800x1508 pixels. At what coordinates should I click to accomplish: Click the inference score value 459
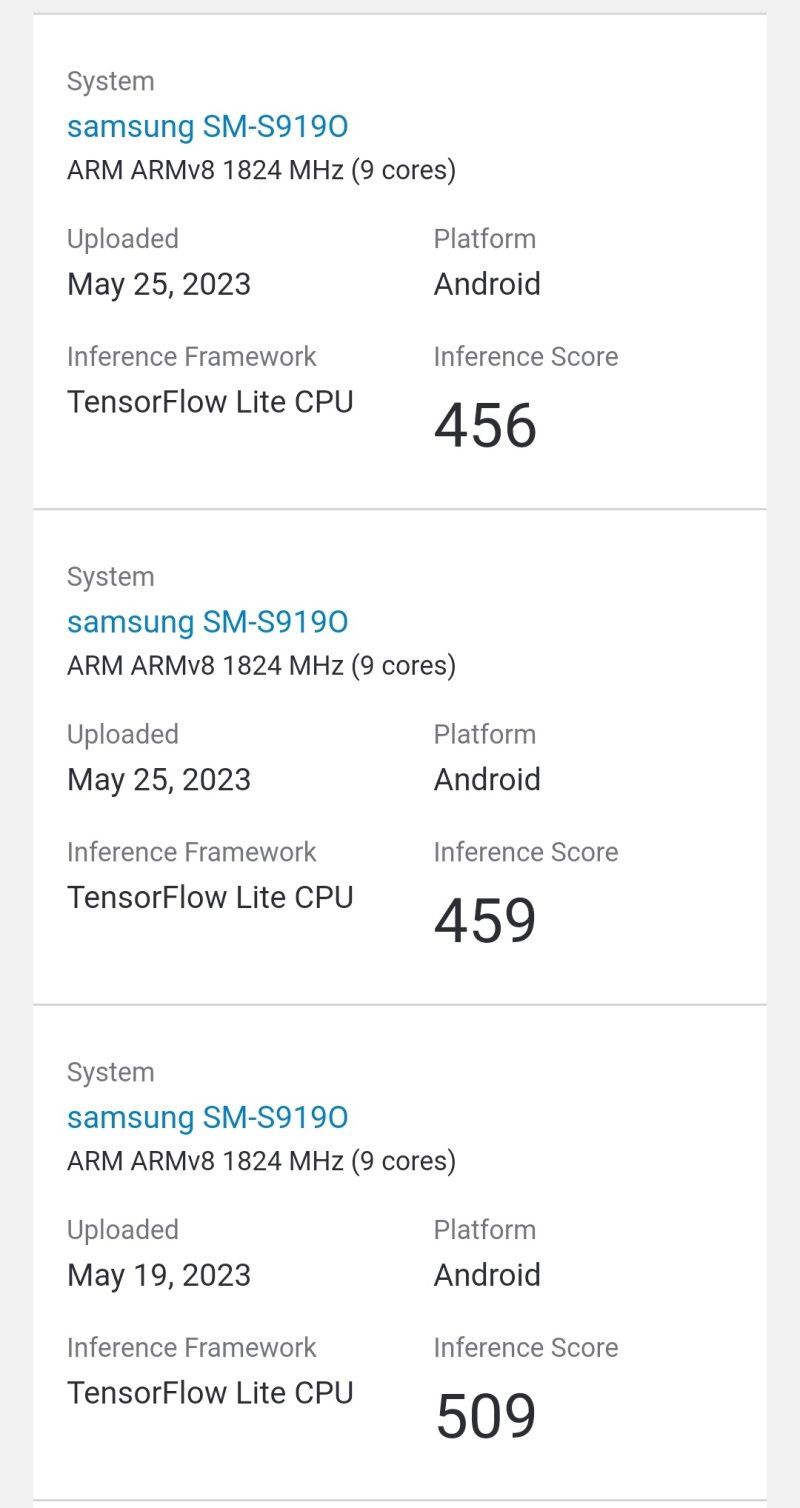pos(485,920)
